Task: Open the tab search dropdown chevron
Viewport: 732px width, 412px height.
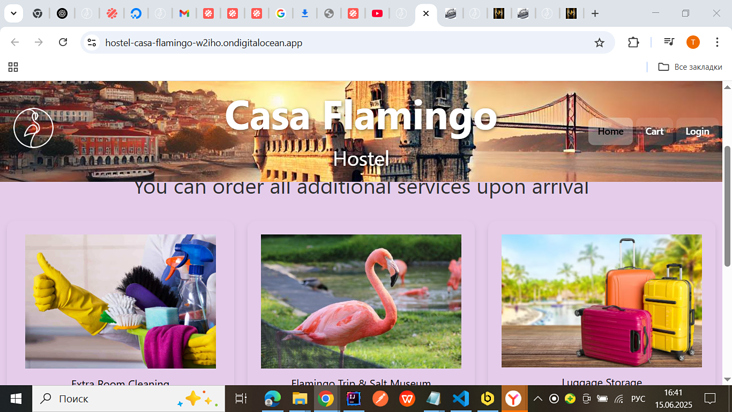Action: [x=14, y=14]
